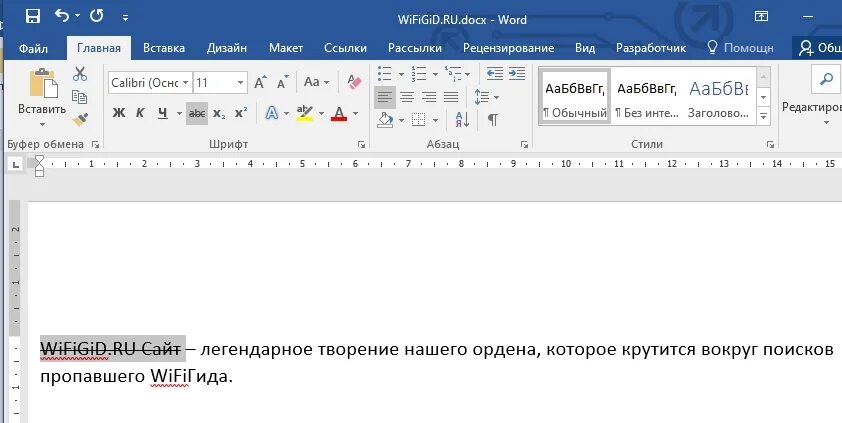Toggle strikethrough abc formatting
The width and height of the screenshot is (842, 423).
197,113
